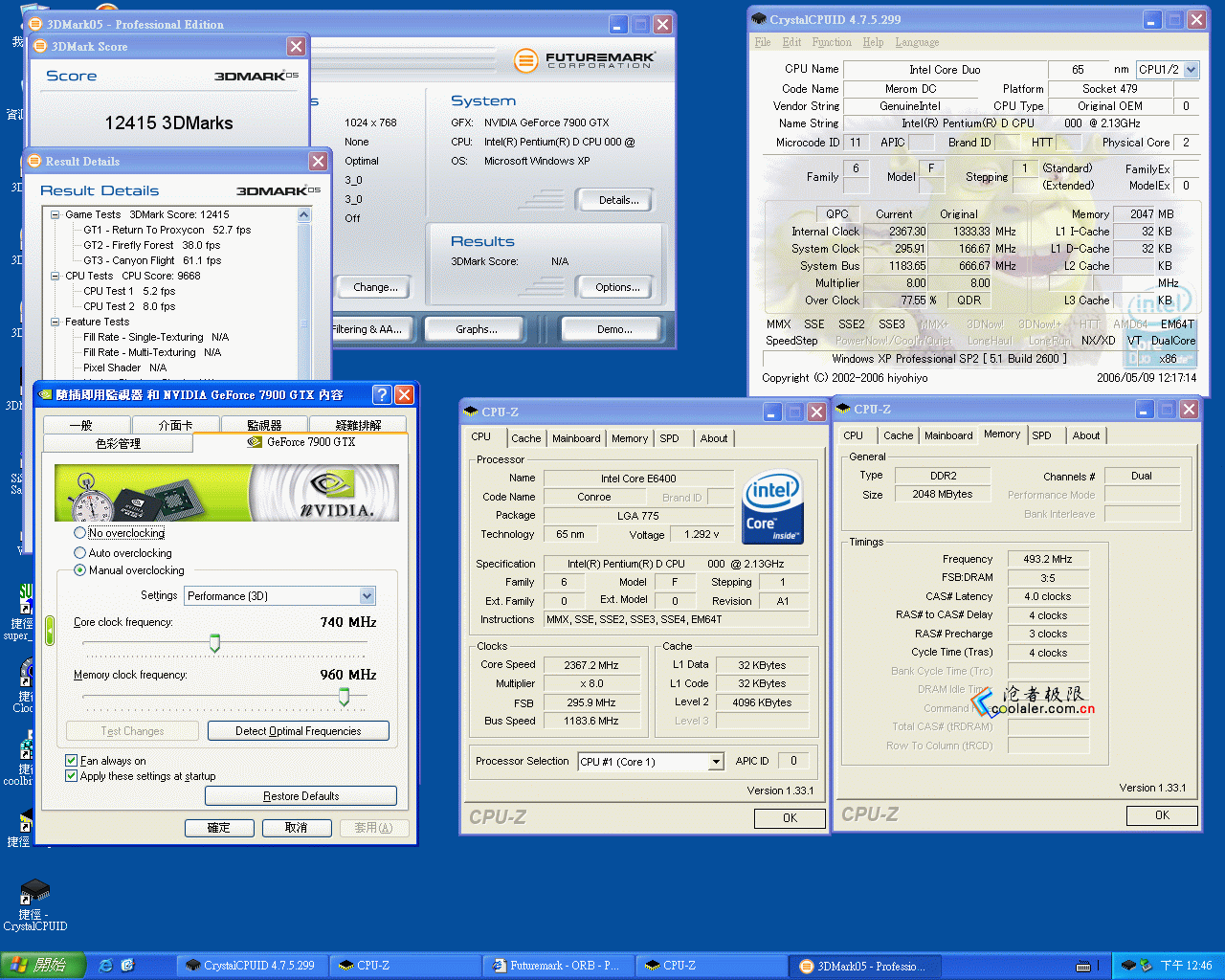Expand the Processor Selection combo box

point(715,762)
